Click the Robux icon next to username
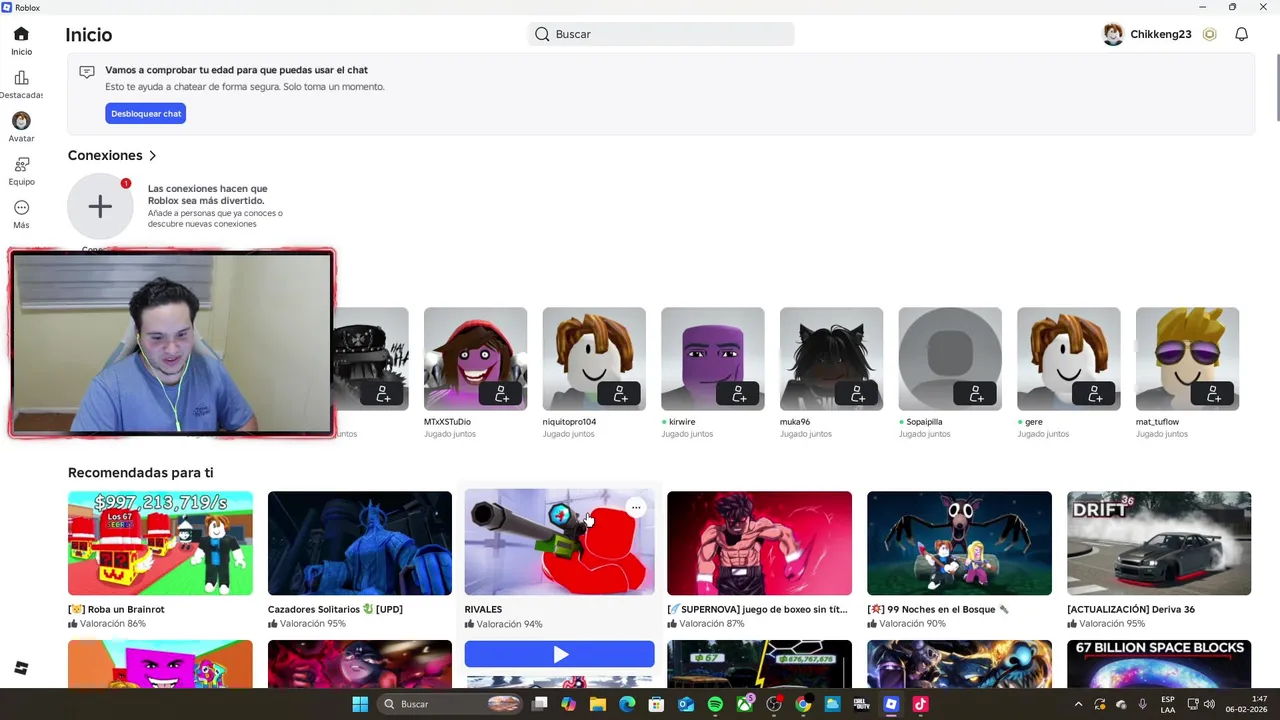This screenshot has height=720, width=1280. coord(1210,34)
